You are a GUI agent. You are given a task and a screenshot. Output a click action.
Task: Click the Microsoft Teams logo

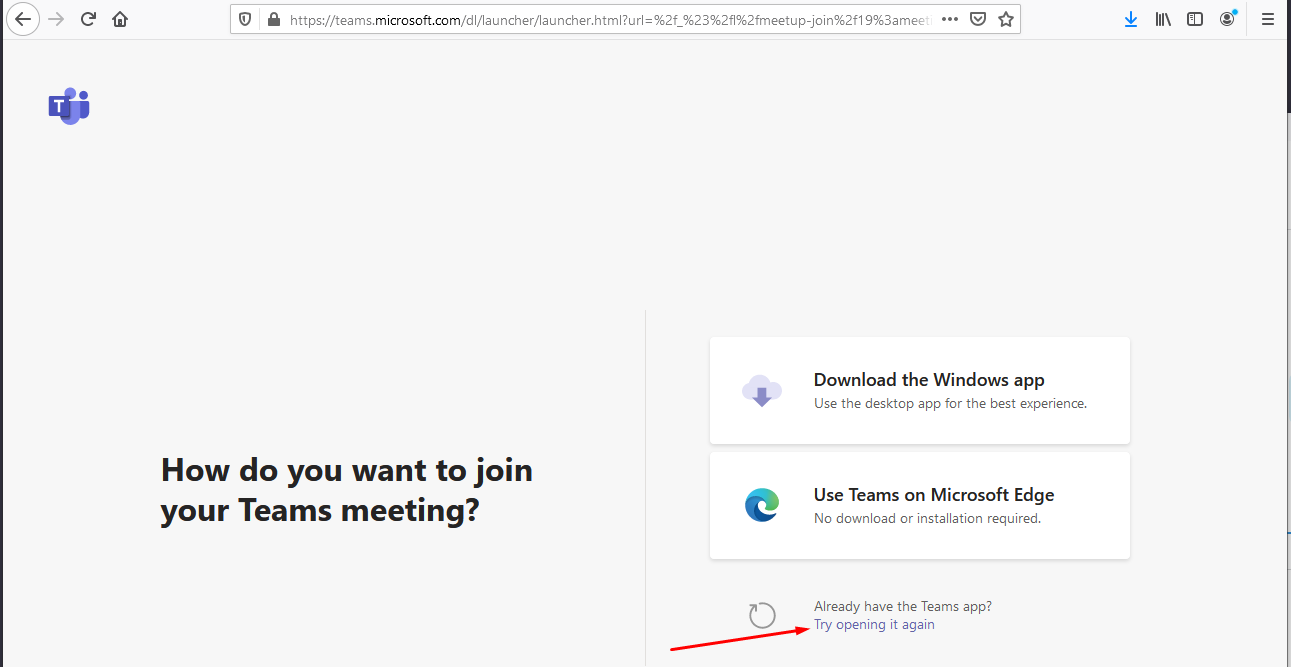(x=68, y=106)
